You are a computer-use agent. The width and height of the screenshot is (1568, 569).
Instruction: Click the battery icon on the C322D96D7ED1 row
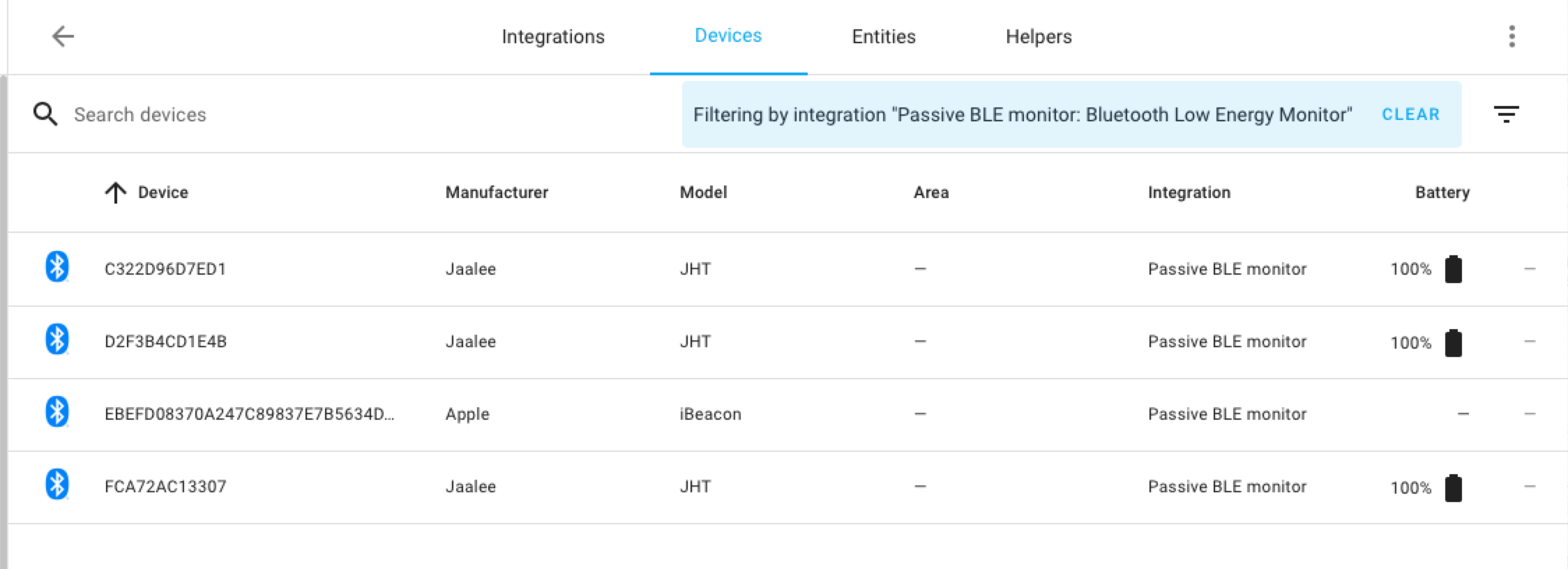[1454, 268]
